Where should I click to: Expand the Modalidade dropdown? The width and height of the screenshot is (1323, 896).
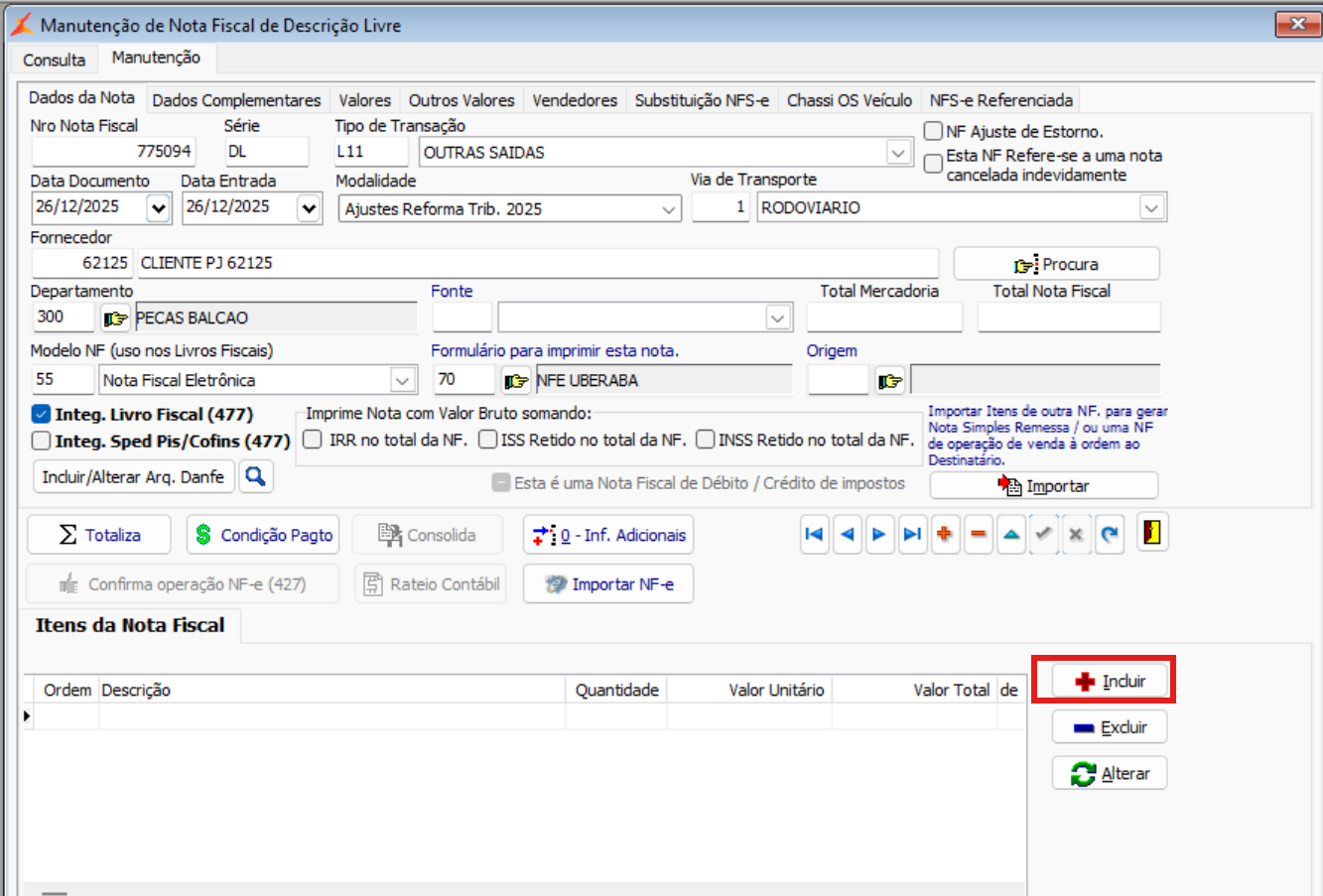(669, 209)
